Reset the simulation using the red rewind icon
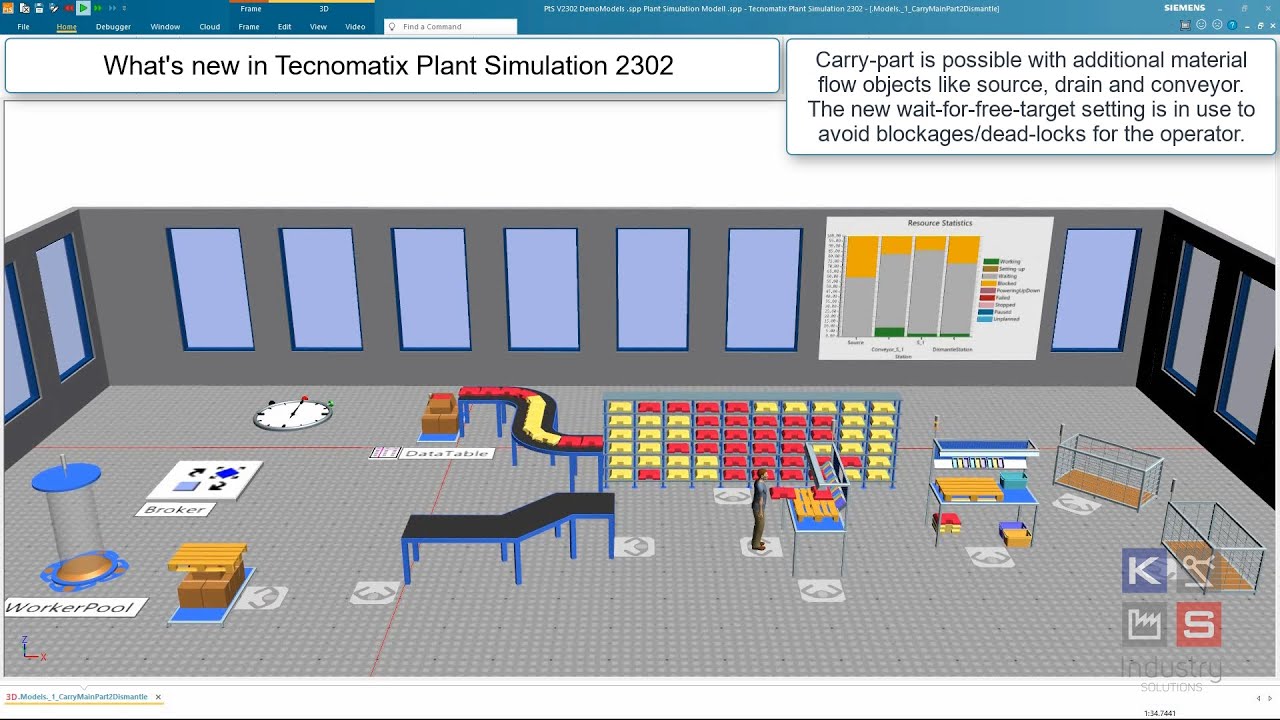The height and width of the screenshot is (720, 1280). (68, 8)
